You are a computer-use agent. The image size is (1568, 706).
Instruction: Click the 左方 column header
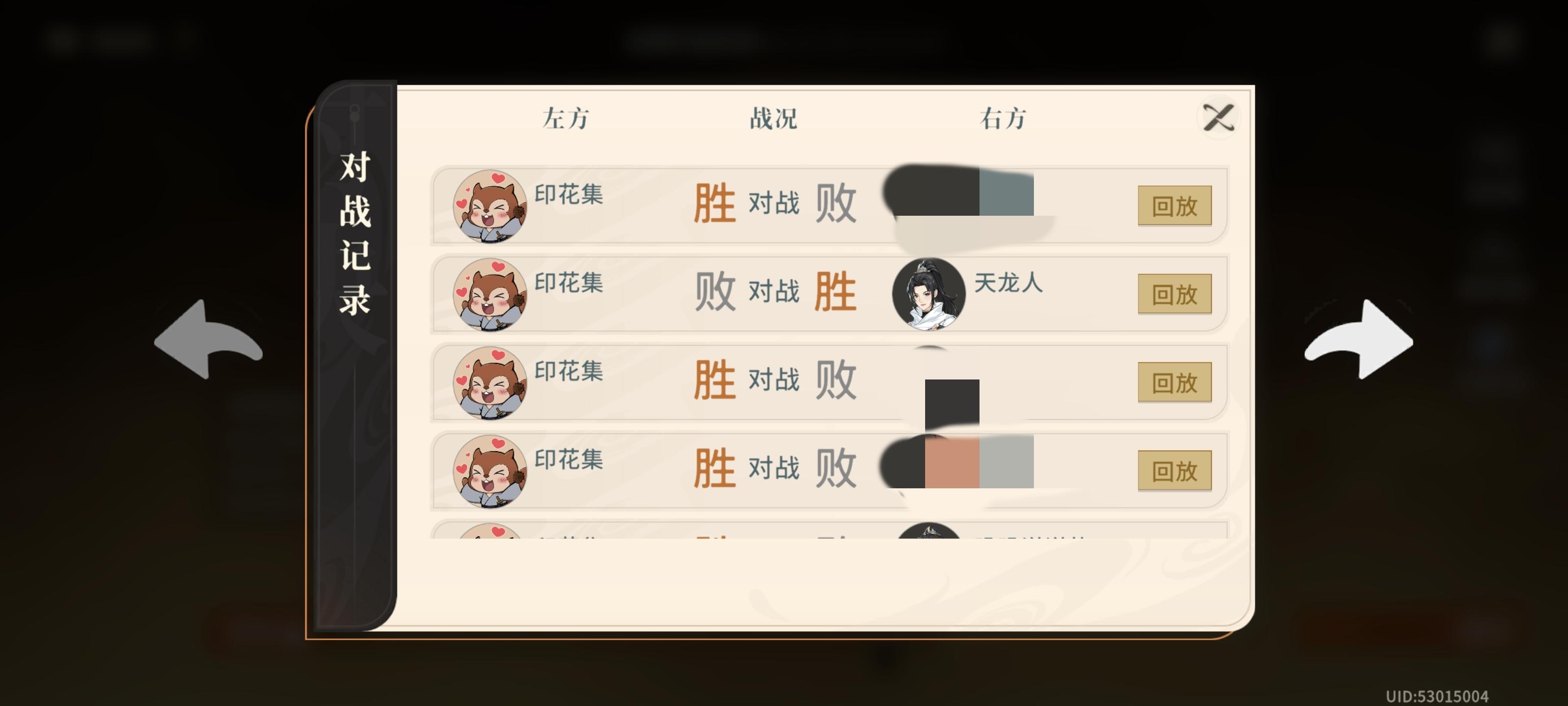[566, 118]
